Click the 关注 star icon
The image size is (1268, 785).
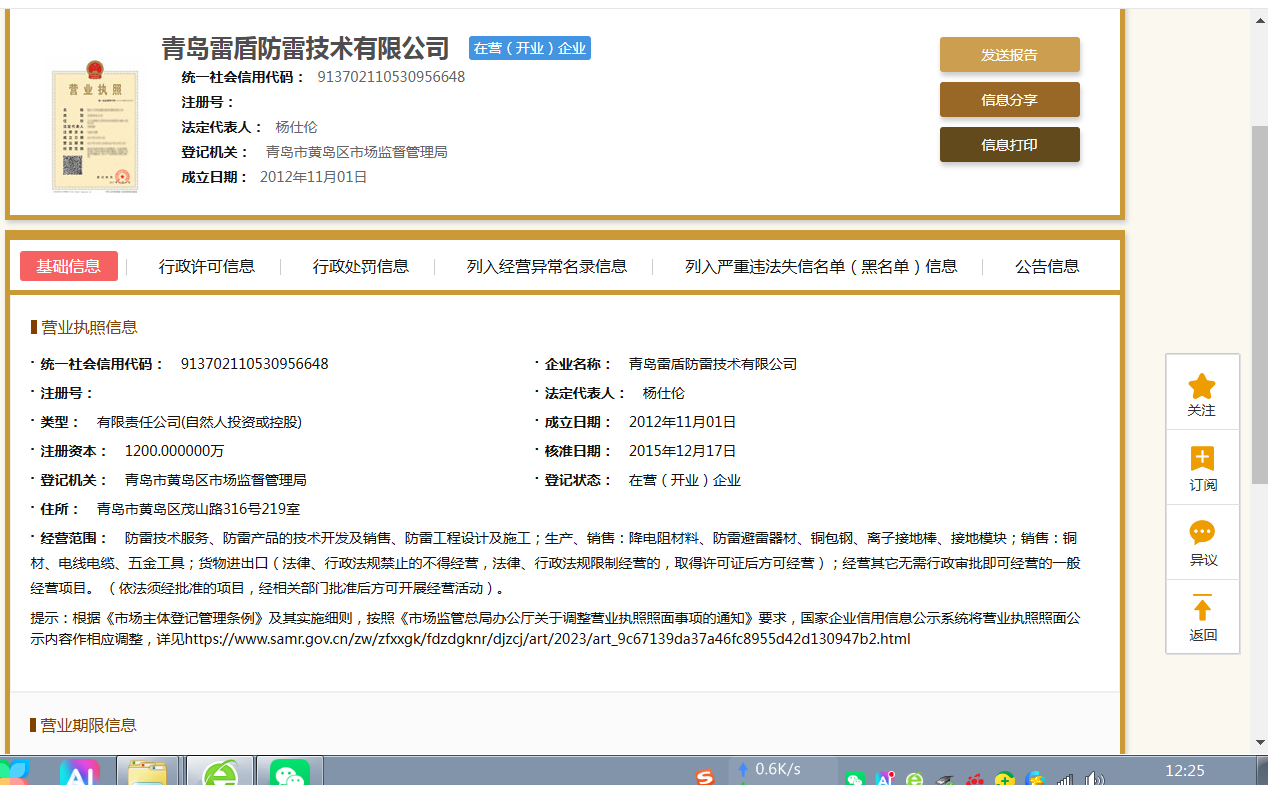(1201, 386)
